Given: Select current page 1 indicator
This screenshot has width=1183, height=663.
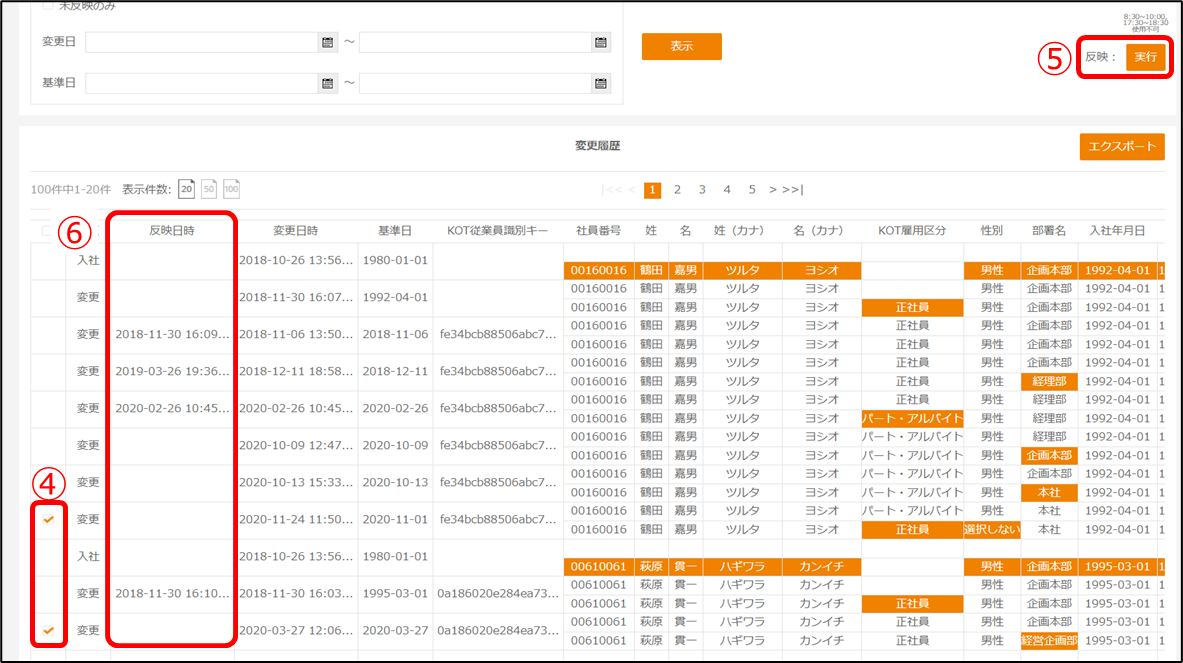Looking at the screenshot, I should pyautogui.click(x=653, y=190).
